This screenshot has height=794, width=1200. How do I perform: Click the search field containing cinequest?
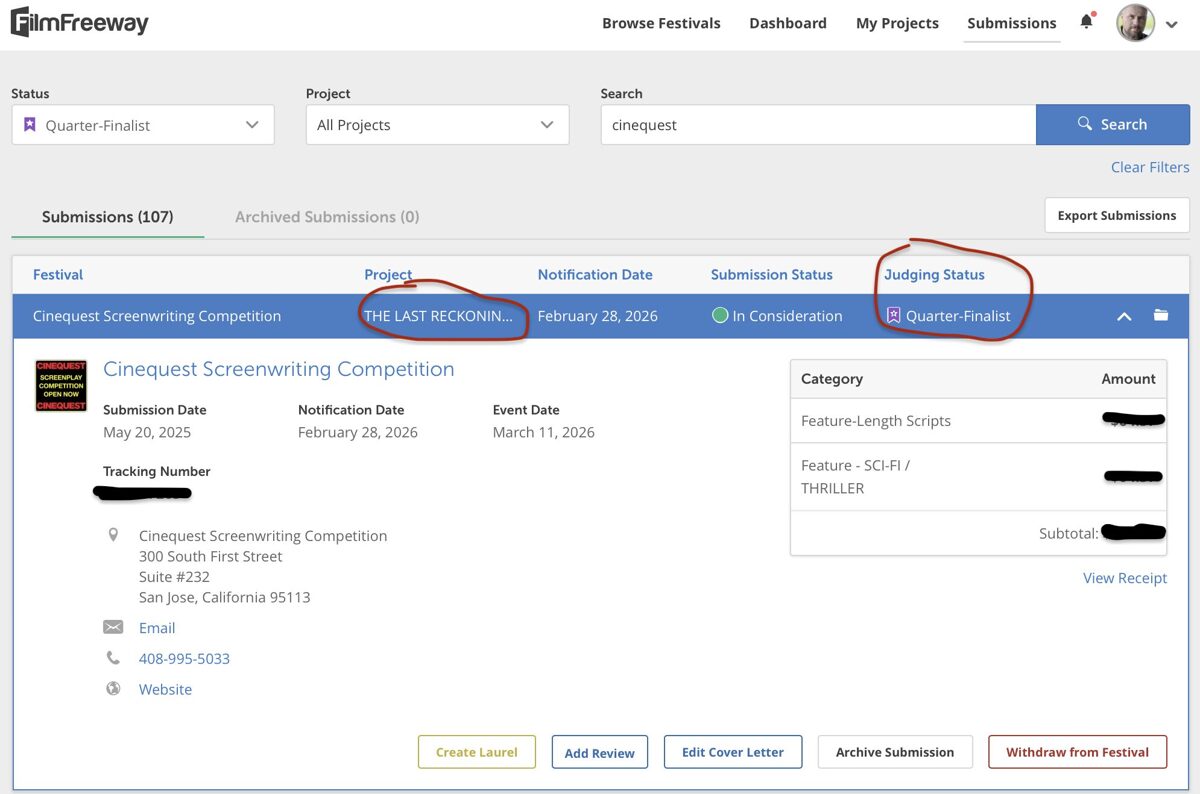coord(817,125)
